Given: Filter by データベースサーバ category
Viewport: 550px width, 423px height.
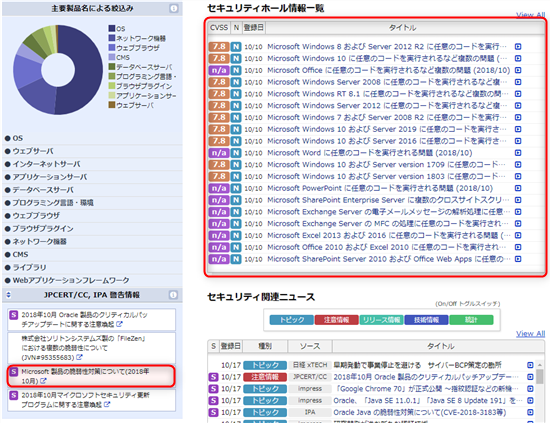Looking at the screenshot, I should 43,190.
